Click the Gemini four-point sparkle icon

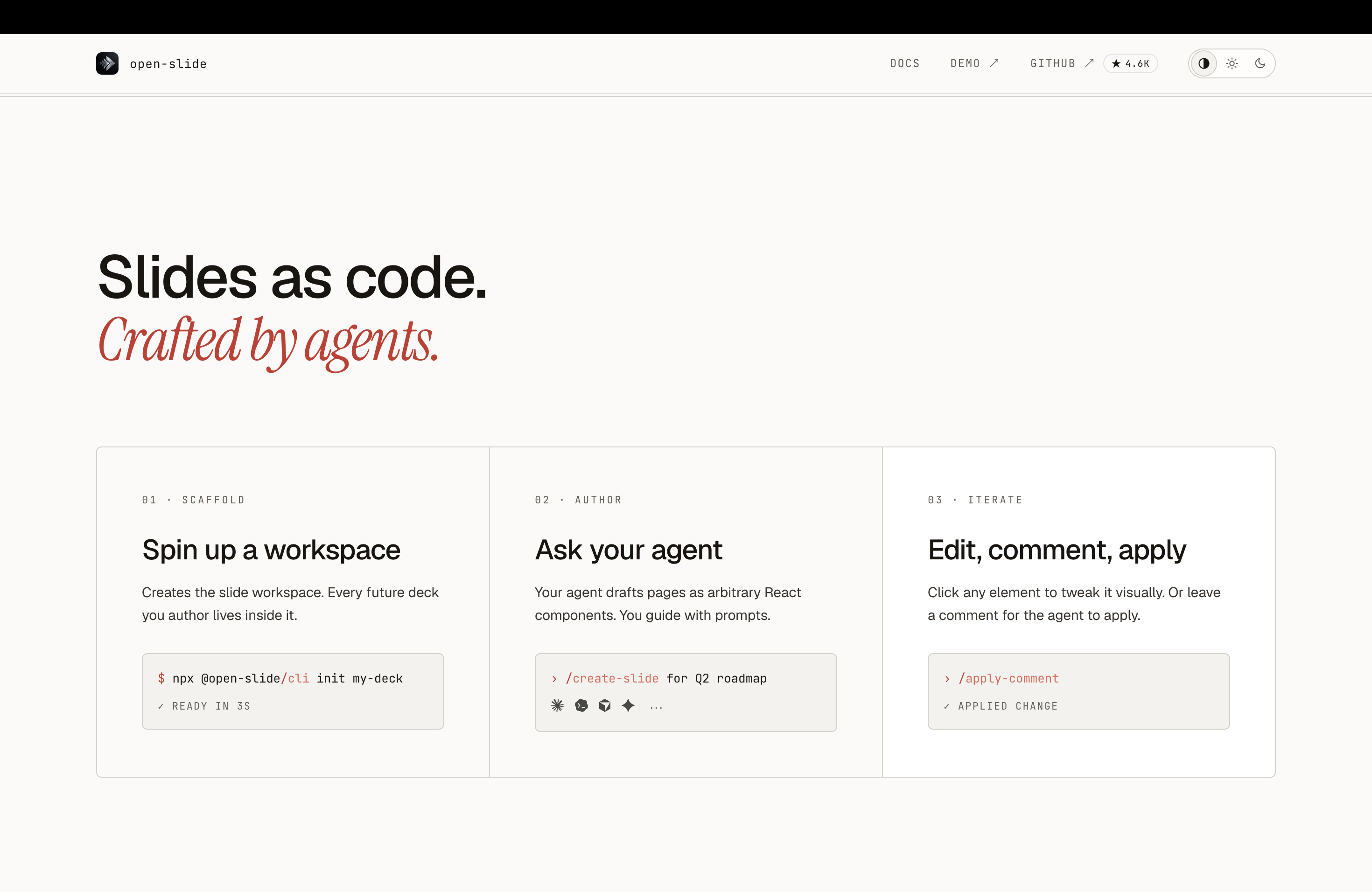(628, 705)
